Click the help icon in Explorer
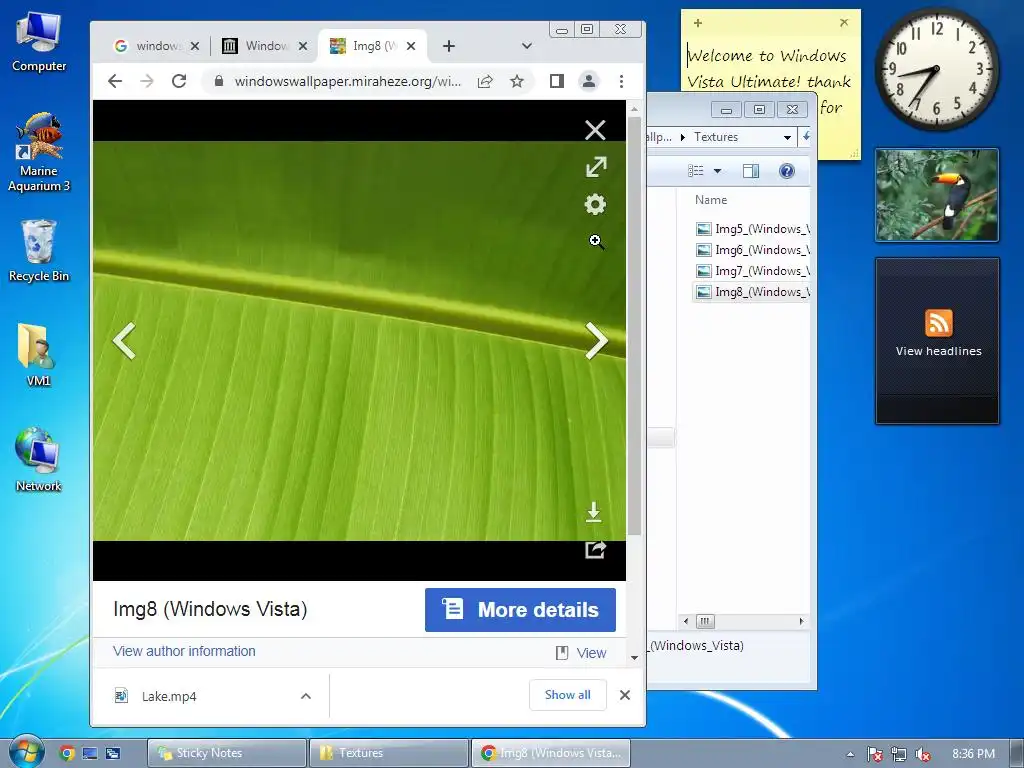The image size is (1024, 768). tap(787, 171)
